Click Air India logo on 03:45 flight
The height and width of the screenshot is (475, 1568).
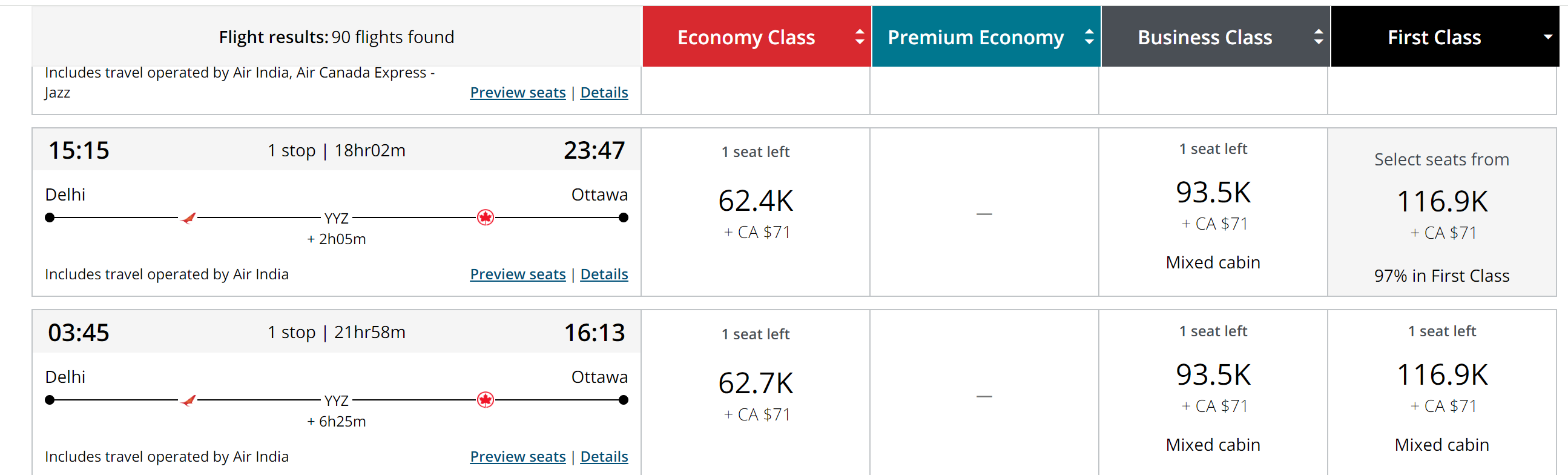click(x=188, y=400)
